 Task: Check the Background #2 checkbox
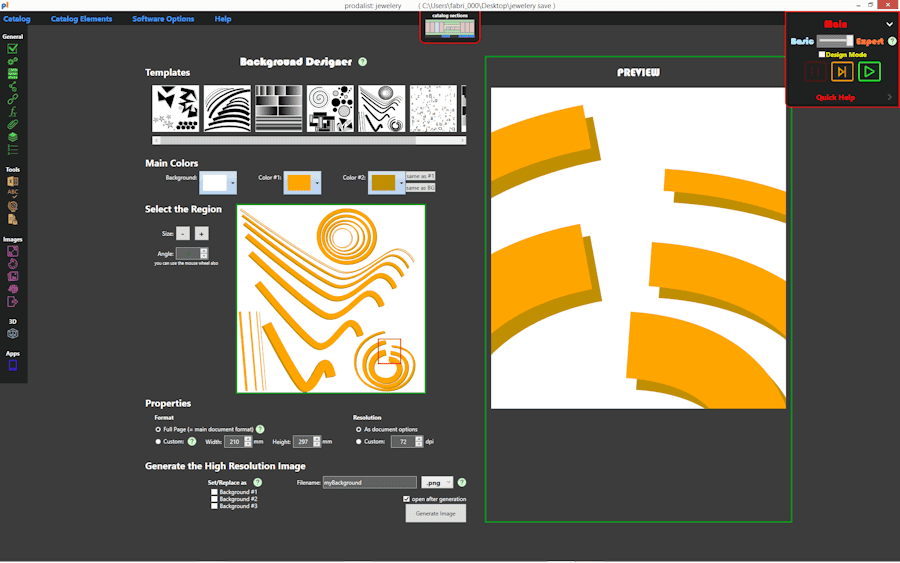point(214,499)
